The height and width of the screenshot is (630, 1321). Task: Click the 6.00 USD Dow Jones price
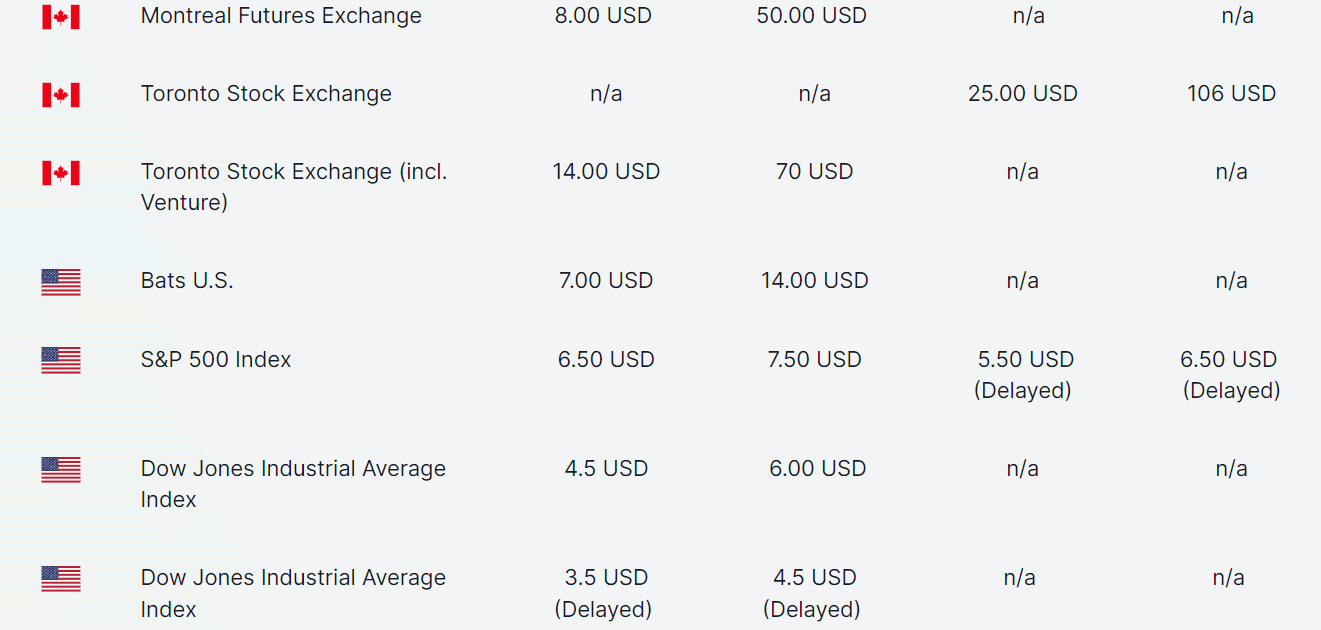click(x=817, y=469)
